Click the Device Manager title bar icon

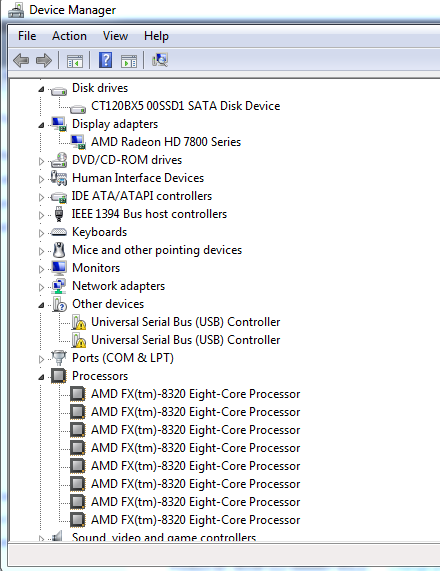pos(16,10)
